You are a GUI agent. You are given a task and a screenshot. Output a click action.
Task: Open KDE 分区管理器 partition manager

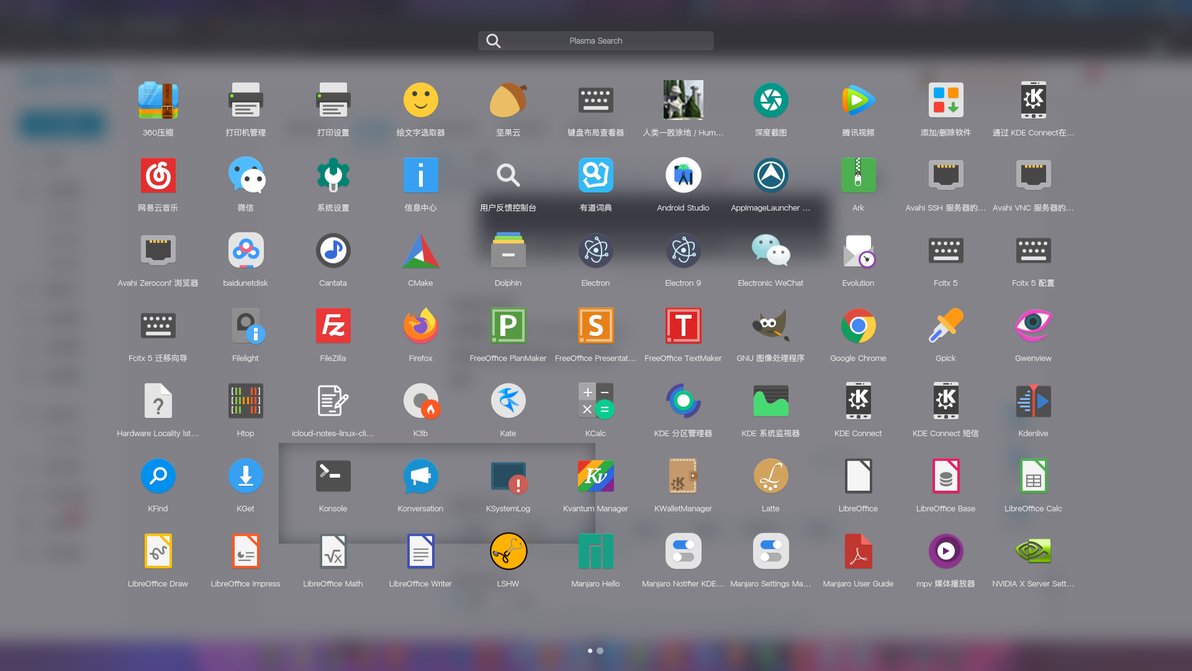point(683,401)
